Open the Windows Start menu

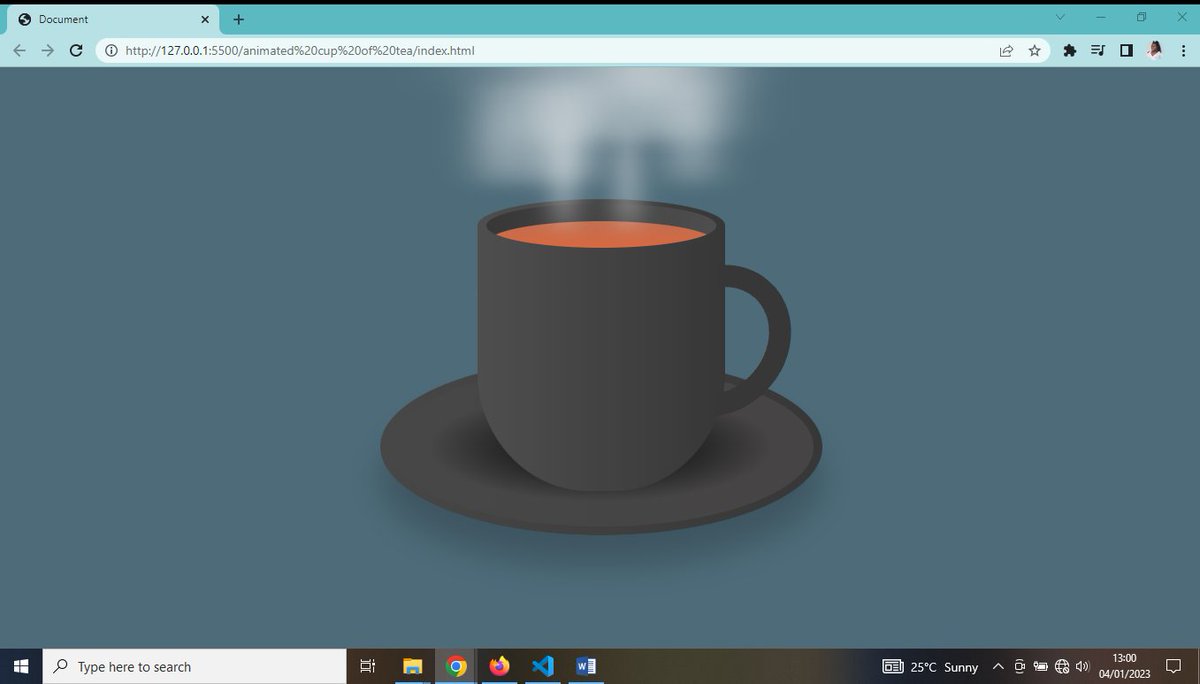(x=20, y=666)
